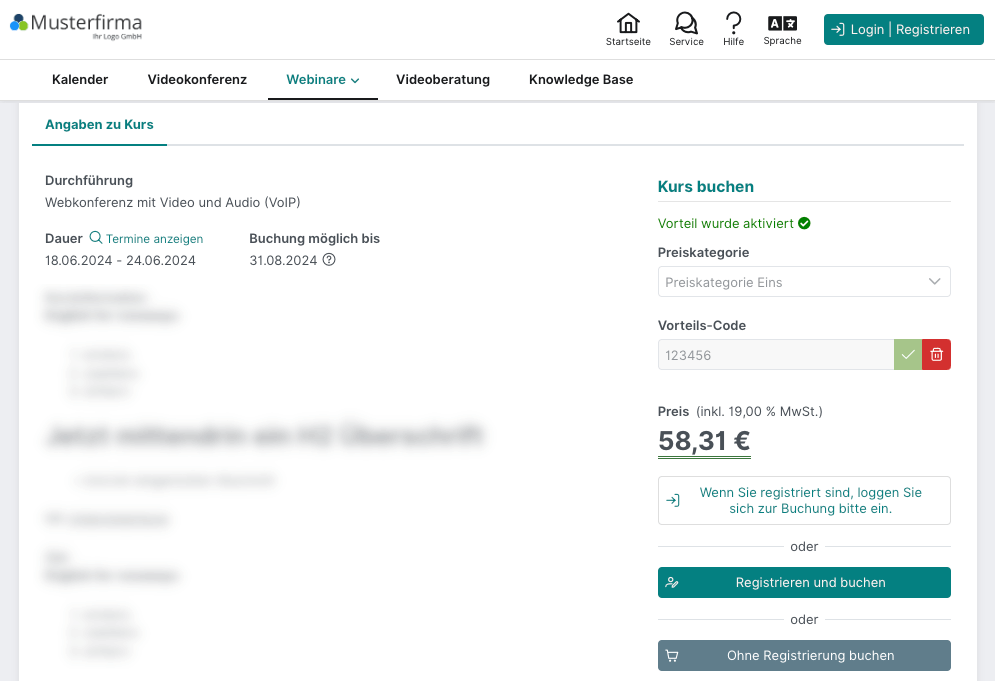Delete the Vorteils-Code using the trash icon

pyautogui.click(x=936, y=354)
